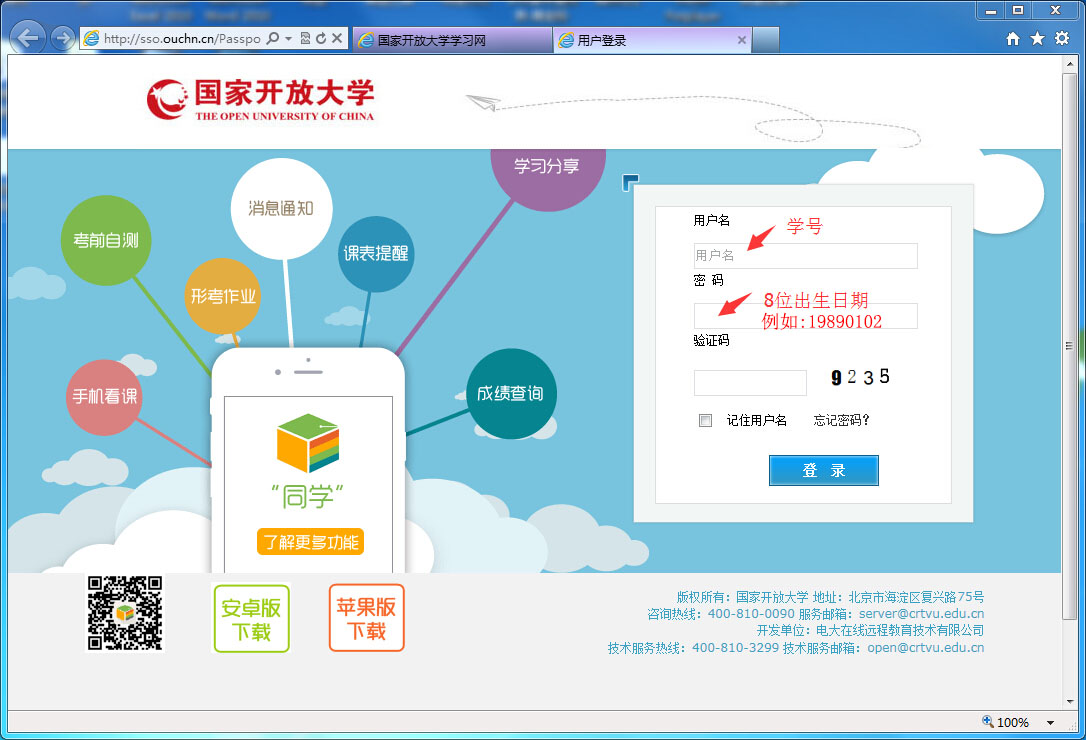Enable the 记住用户名 checkbox
This screenshot has height=740, width=1086.
705,420
